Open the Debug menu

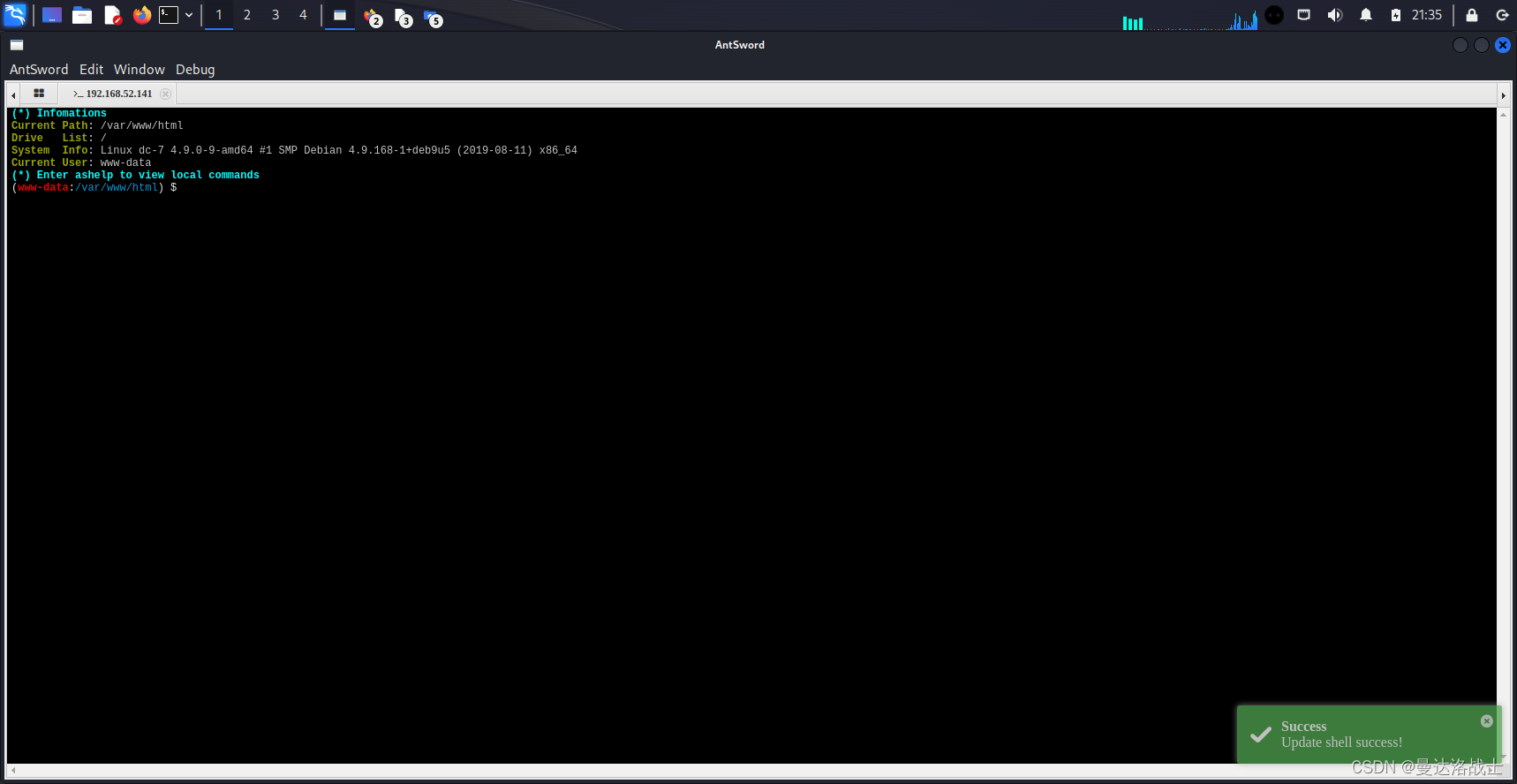[x=195, y=70]
